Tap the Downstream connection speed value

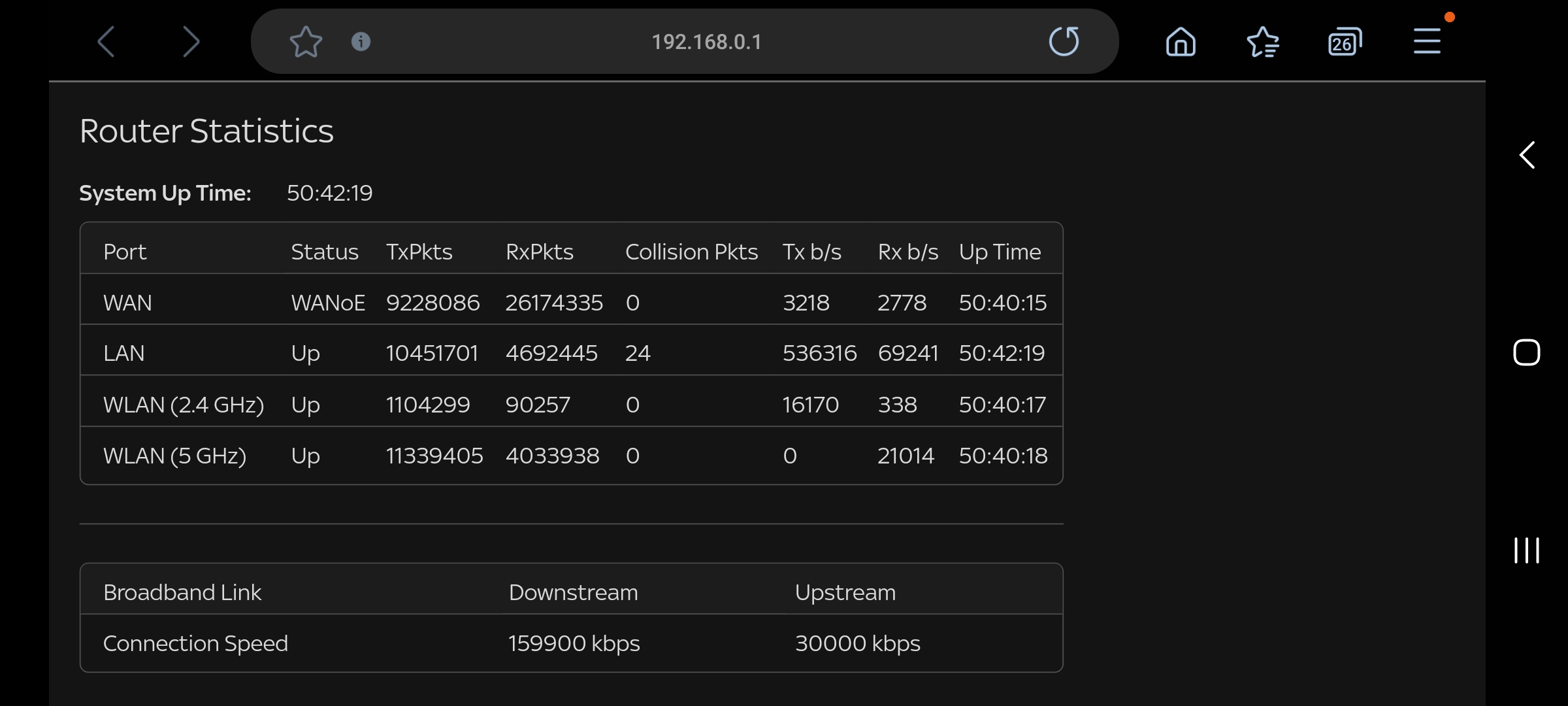(x=574, y=643)
